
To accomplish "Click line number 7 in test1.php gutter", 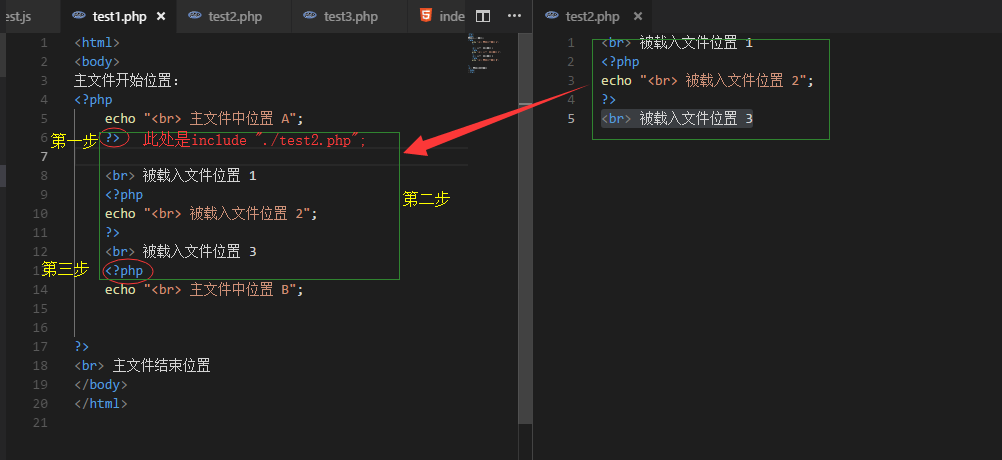I will tap(43, 157).
